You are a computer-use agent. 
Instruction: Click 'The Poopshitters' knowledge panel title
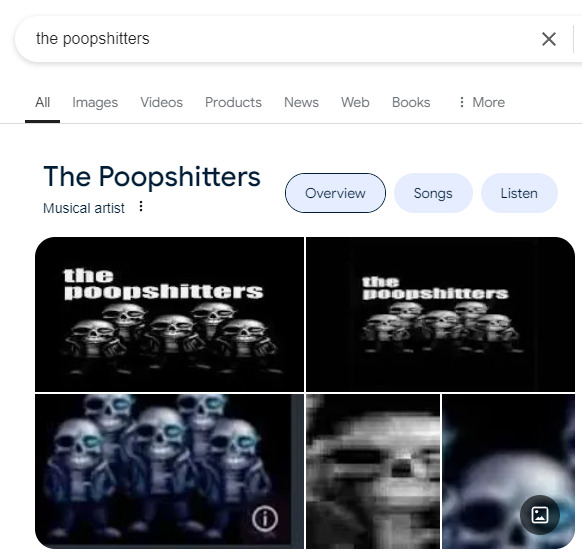[x=152, y=177]
